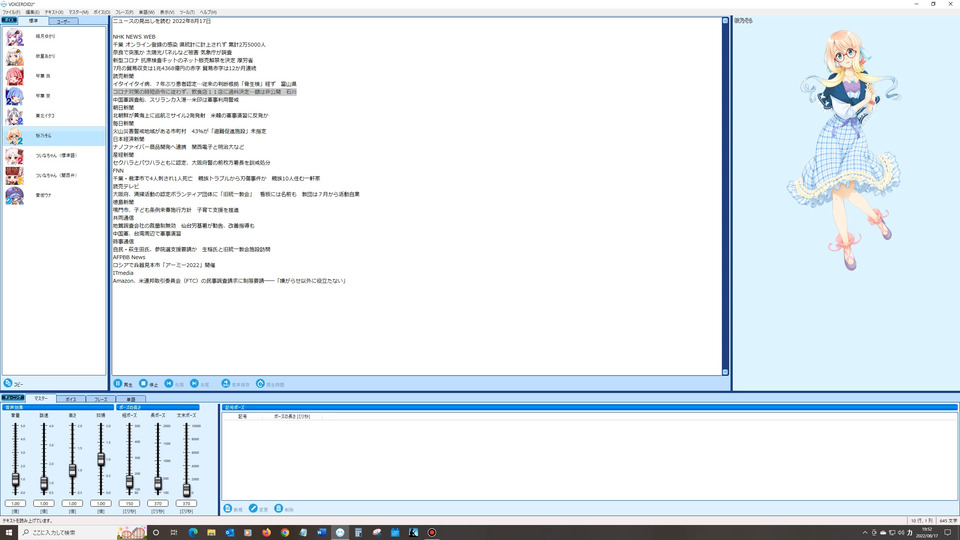The width and height of the screenshot is (960, 540).
Task: Choose the 琴葉 葵 voice preset
Action: 54,96
